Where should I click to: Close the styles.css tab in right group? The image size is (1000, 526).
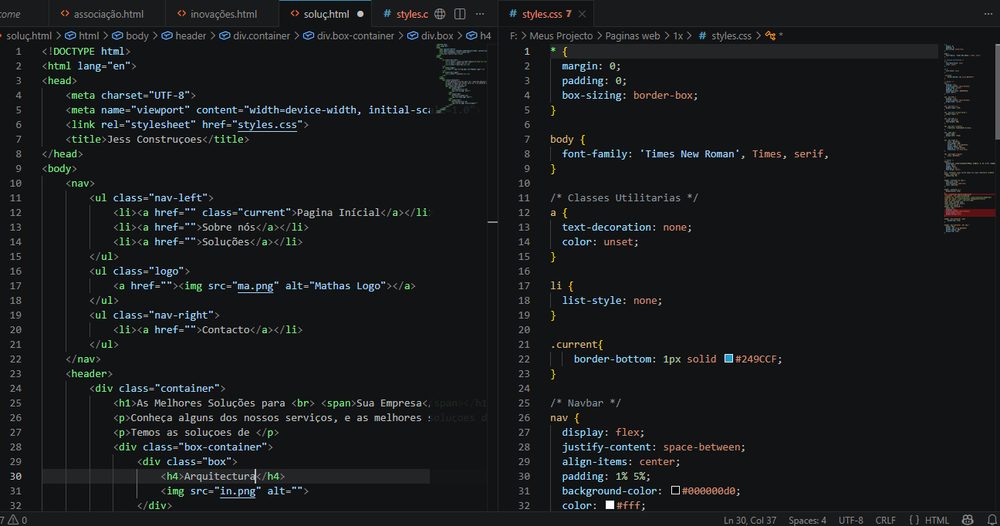tap(582, 13)
